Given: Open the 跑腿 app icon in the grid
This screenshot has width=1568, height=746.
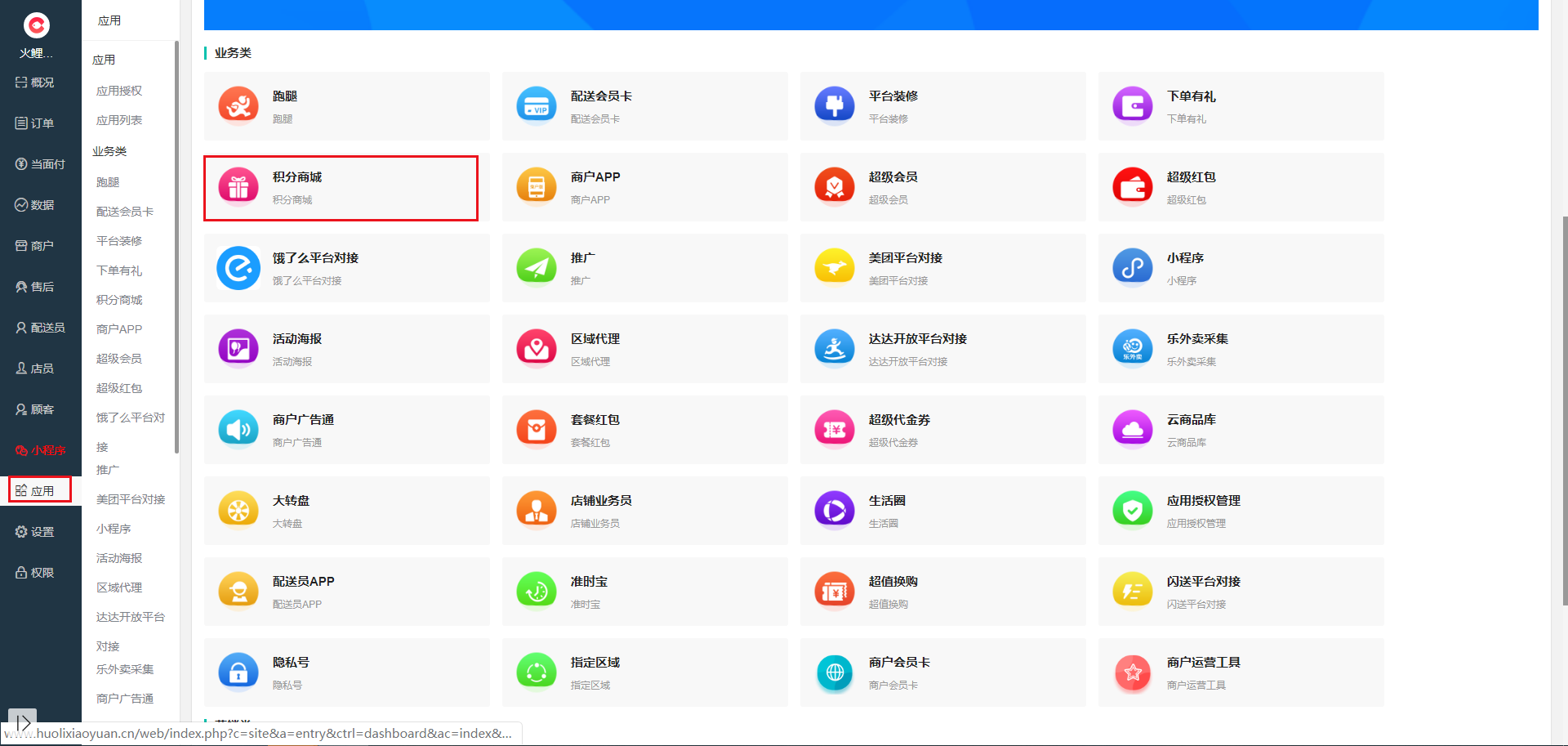Looking at the screenshot, I should [238, 106].
